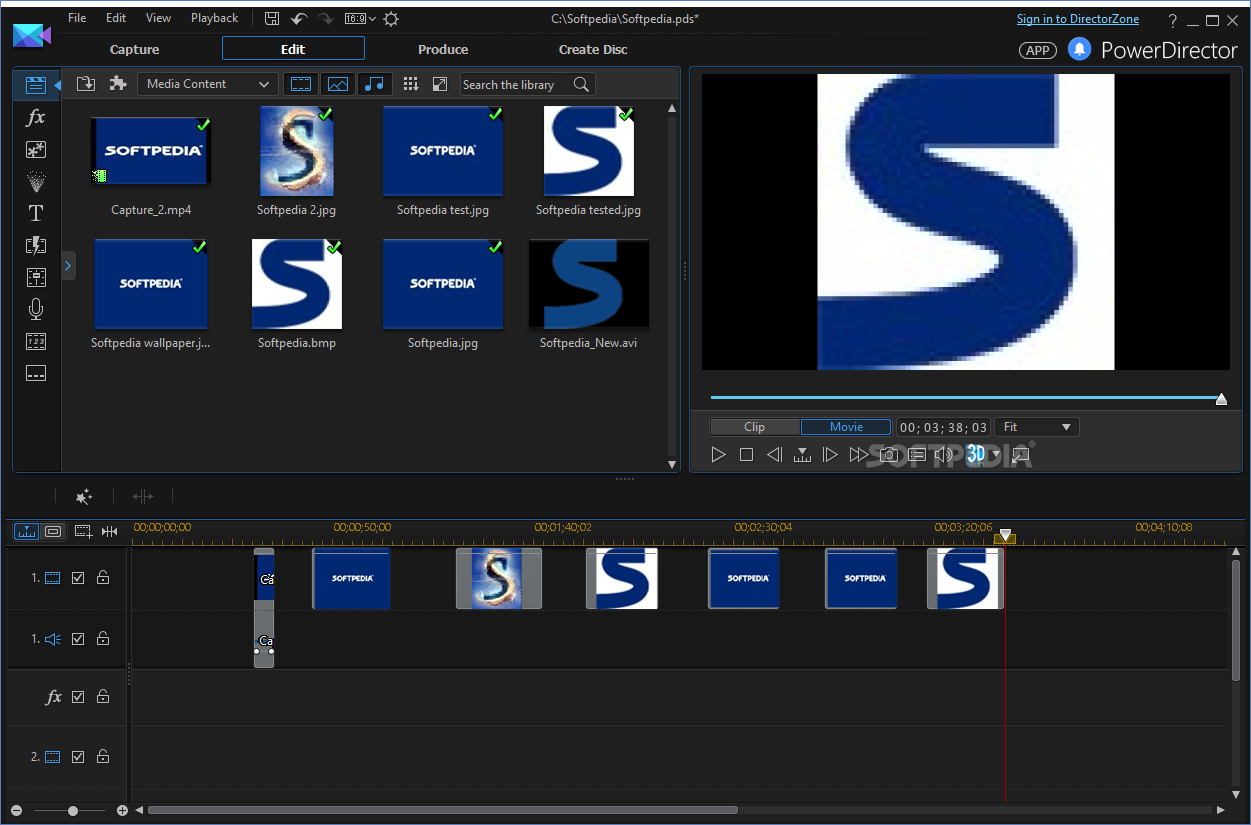Viewport: 1251px width, 825px height.
Task: Switch to the Produce tab
Action: (443, 49)
